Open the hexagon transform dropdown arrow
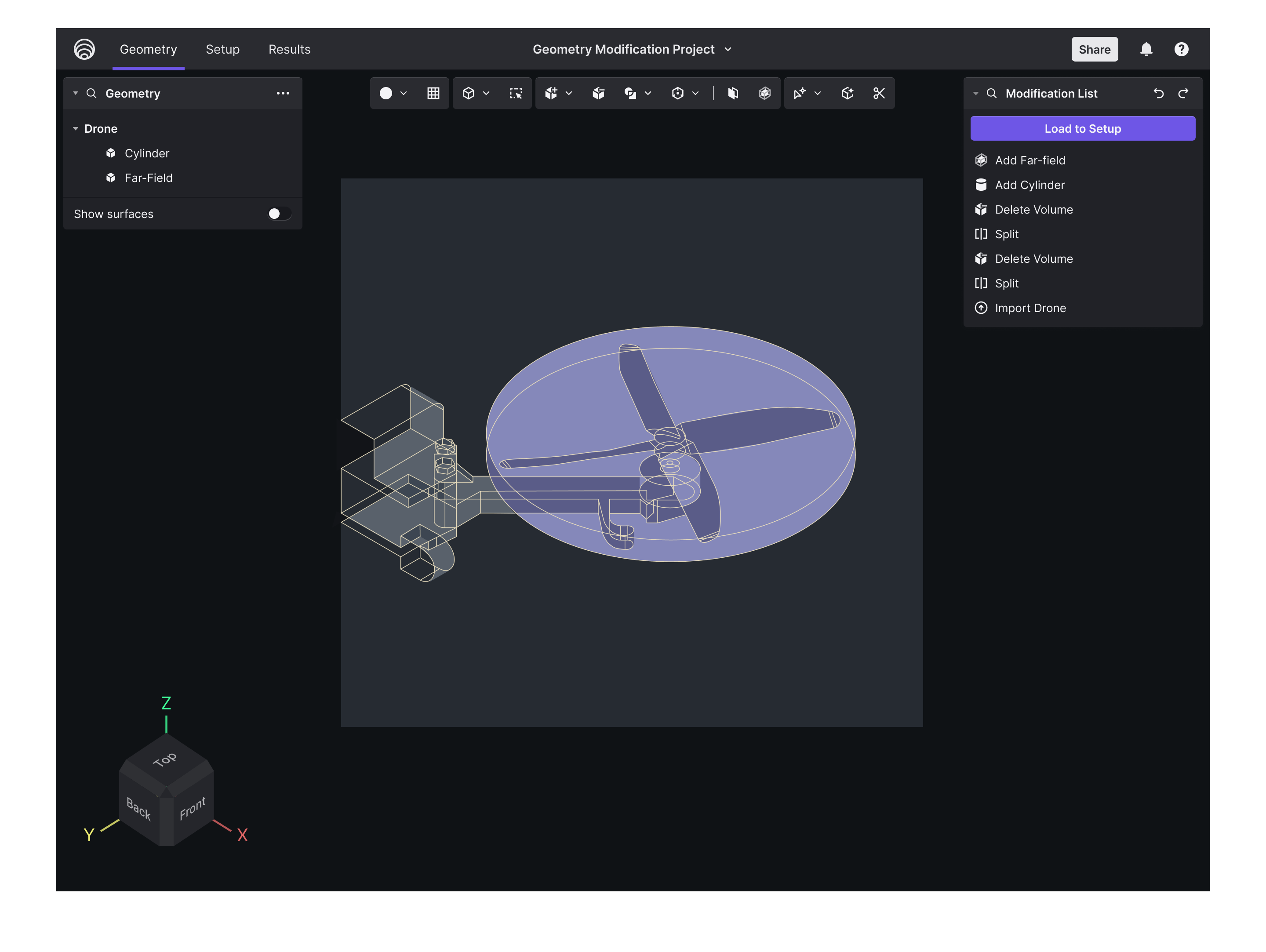Screen dimensions: 1266x952 [695, 93]
